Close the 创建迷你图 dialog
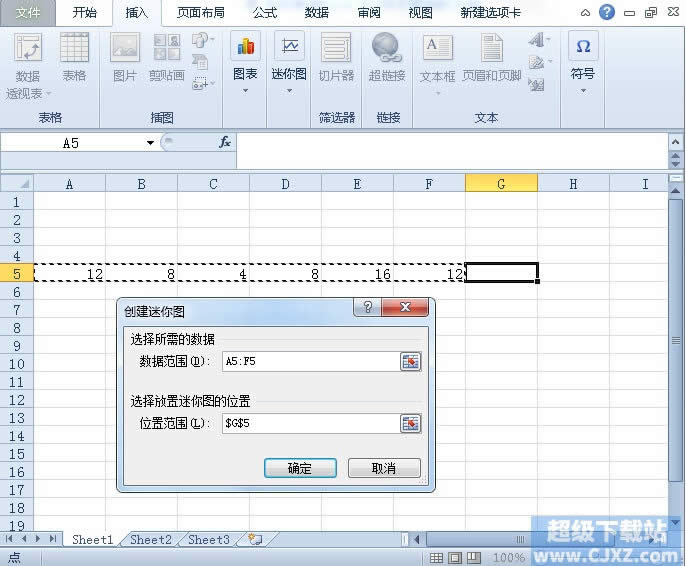The height and width of the screenshot is (566, 686). point(405,307)
